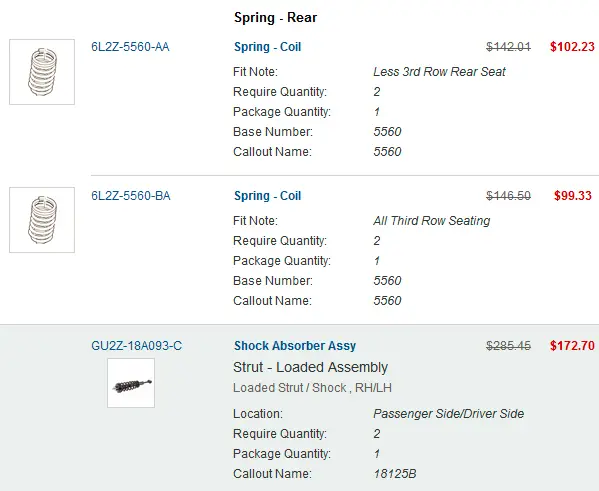This screenshot has height=491, width=599.
Task: Open the 6L2Z-5560-AA coil spring thumbnail
Action: tap(42, 72)
